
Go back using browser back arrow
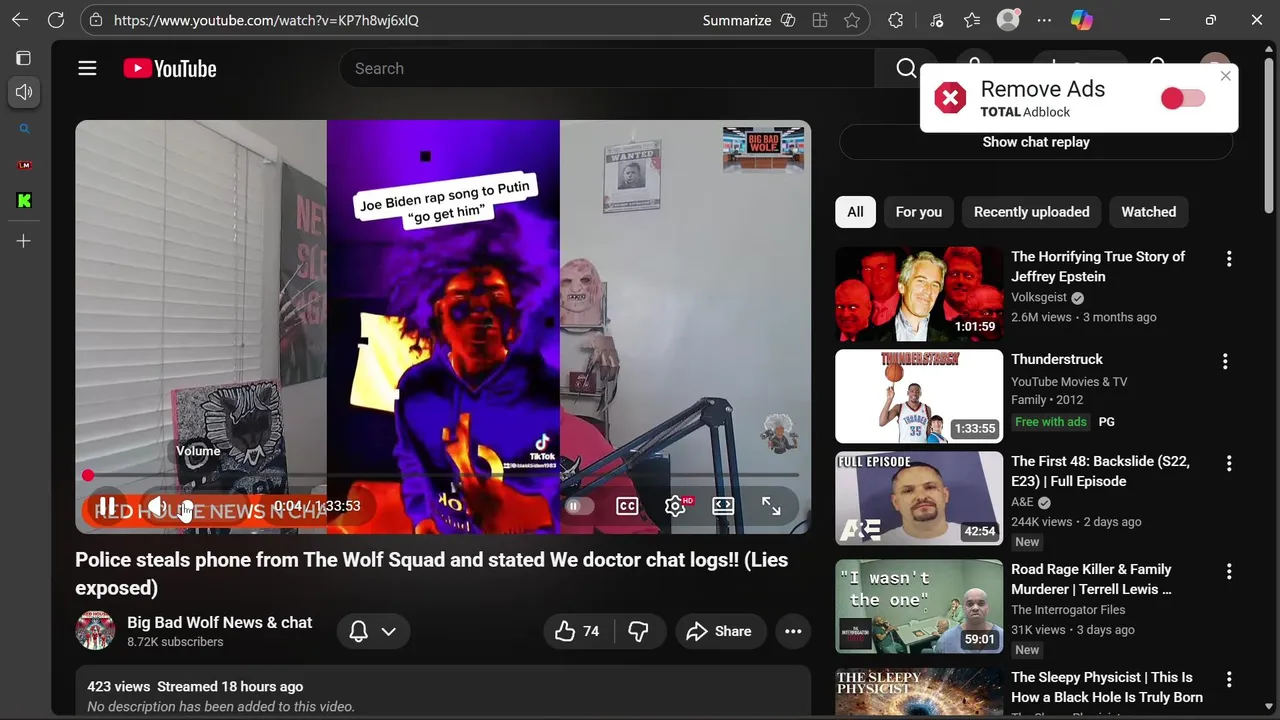coord(20,20)
